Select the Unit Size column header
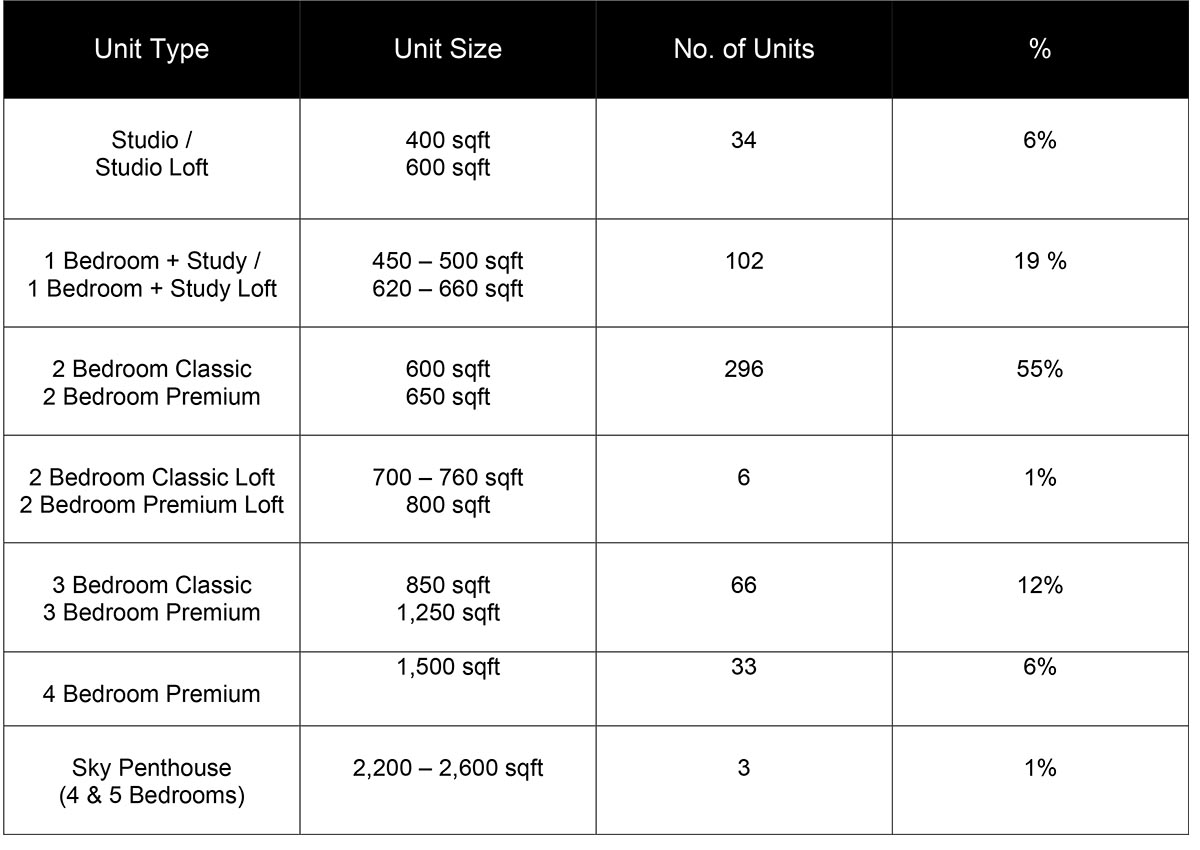This screenshot has height=850, width=1200. pyautogui.click(x=448, y=50)
